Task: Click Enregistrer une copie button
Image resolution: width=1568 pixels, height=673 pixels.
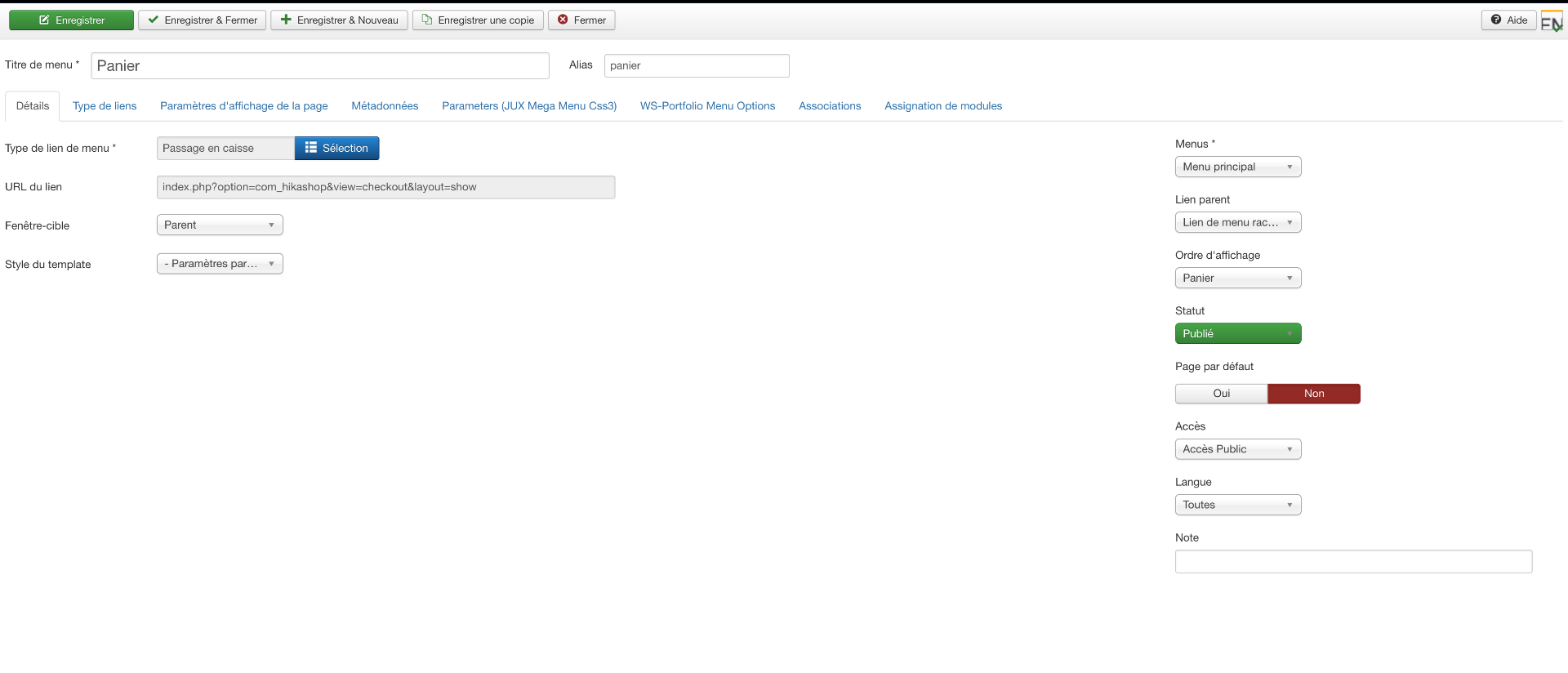Action: [478, 20]
